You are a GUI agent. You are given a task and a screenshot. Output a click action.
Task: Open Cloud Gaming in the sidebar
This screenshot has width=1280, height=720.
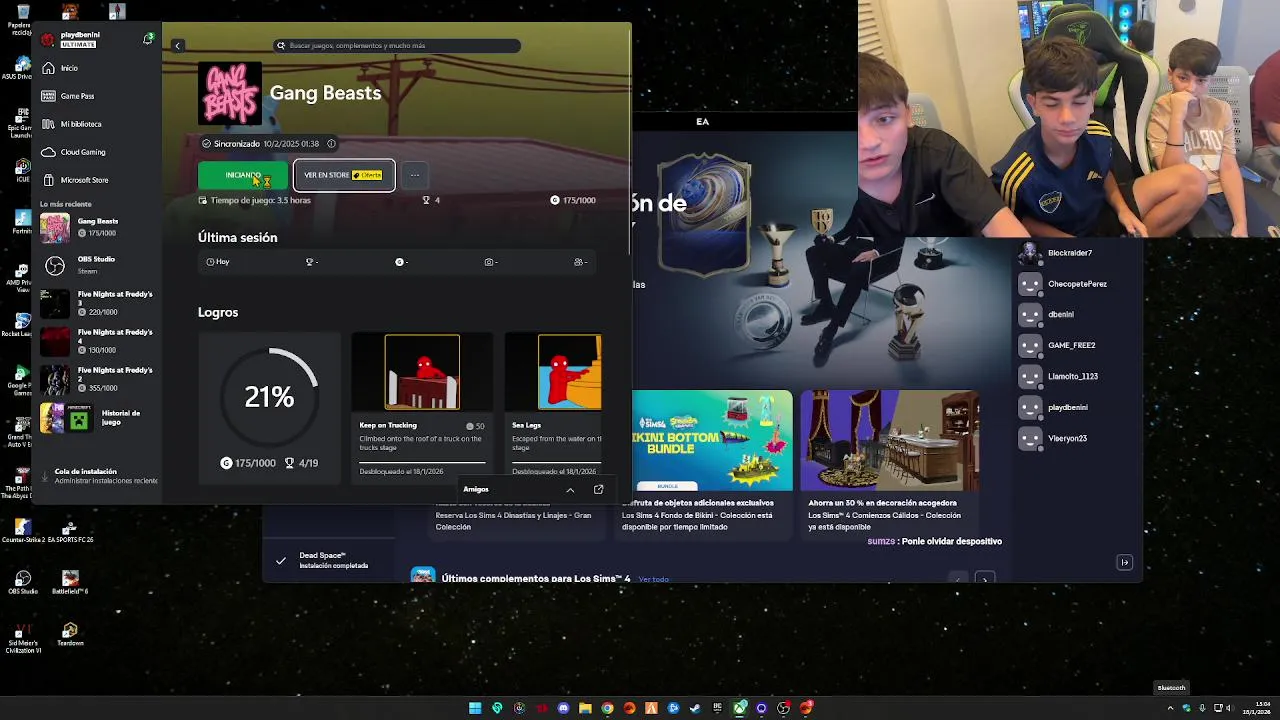(x=97, y=152)
